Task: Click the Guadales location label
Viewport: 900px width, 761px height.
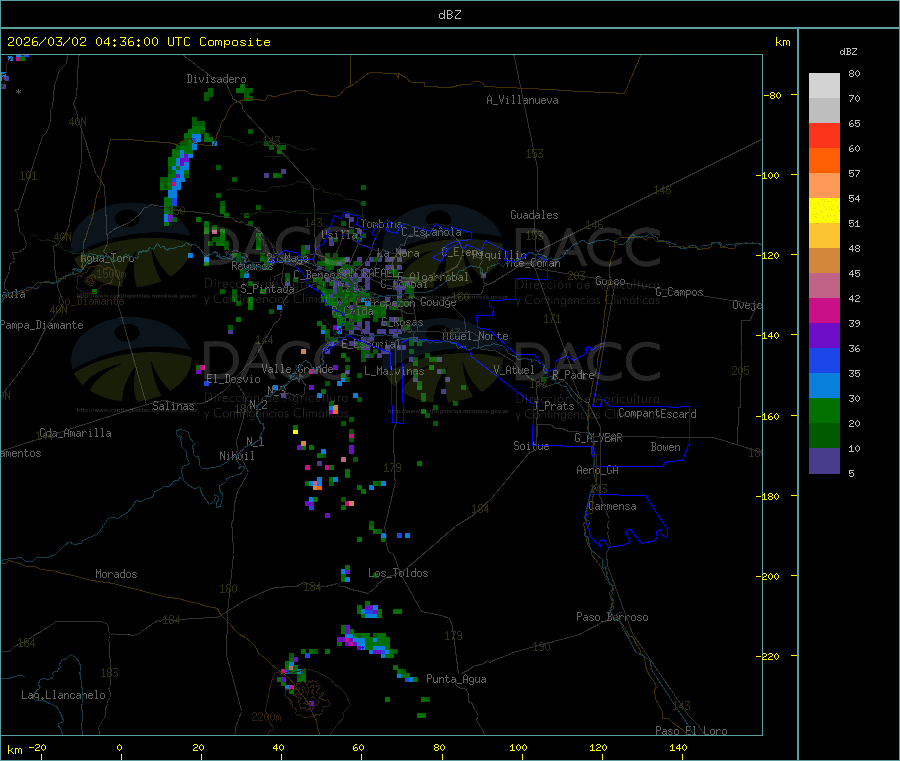Action: tap(534, 215)
